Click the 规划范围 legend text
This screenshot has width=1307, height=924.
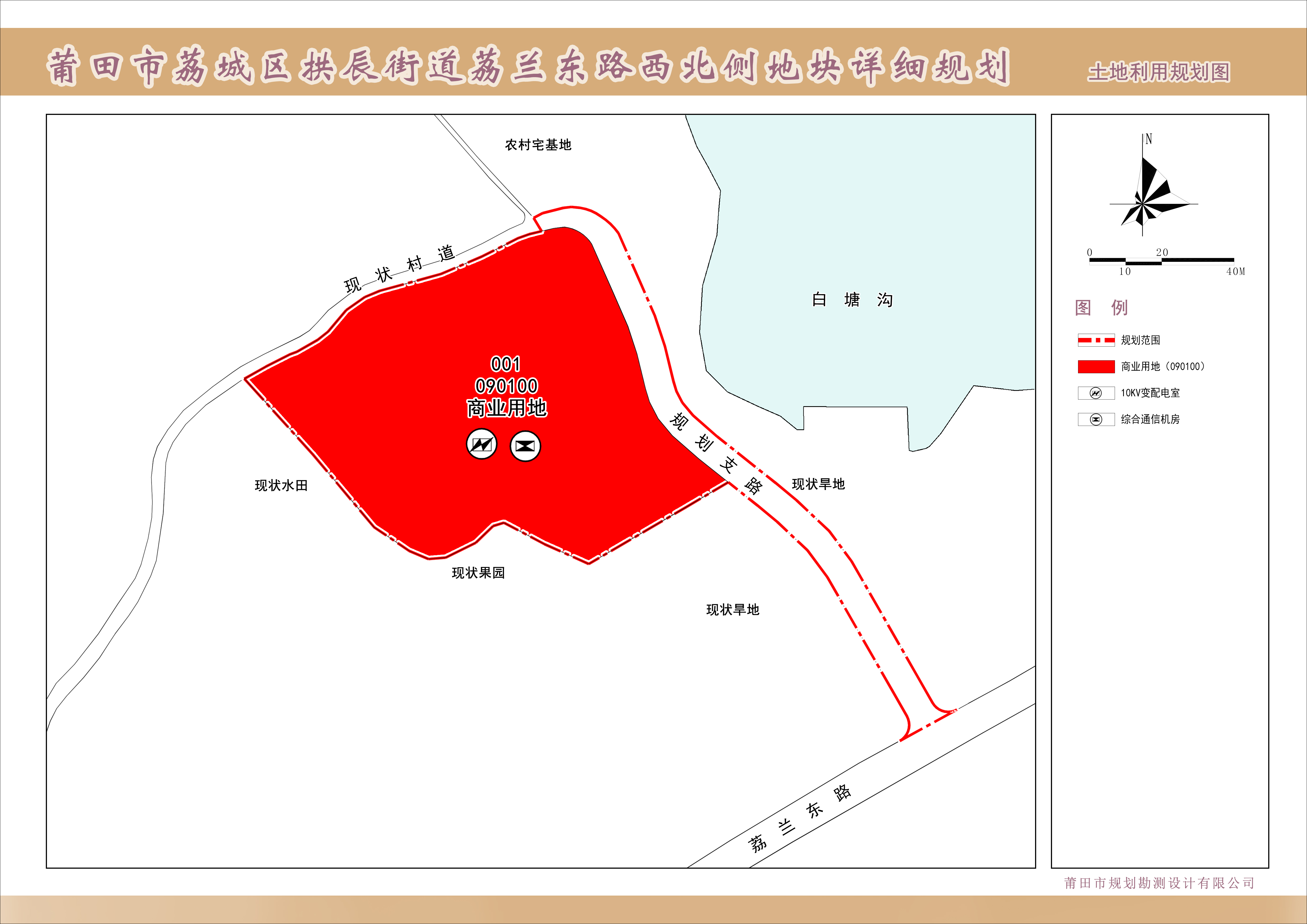tap(1140, 340)
